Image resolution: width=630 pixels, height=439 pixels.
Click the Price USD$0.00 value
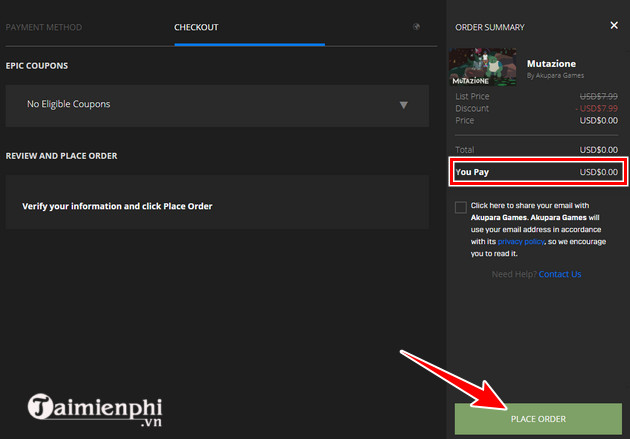click(x=599, y=120)
